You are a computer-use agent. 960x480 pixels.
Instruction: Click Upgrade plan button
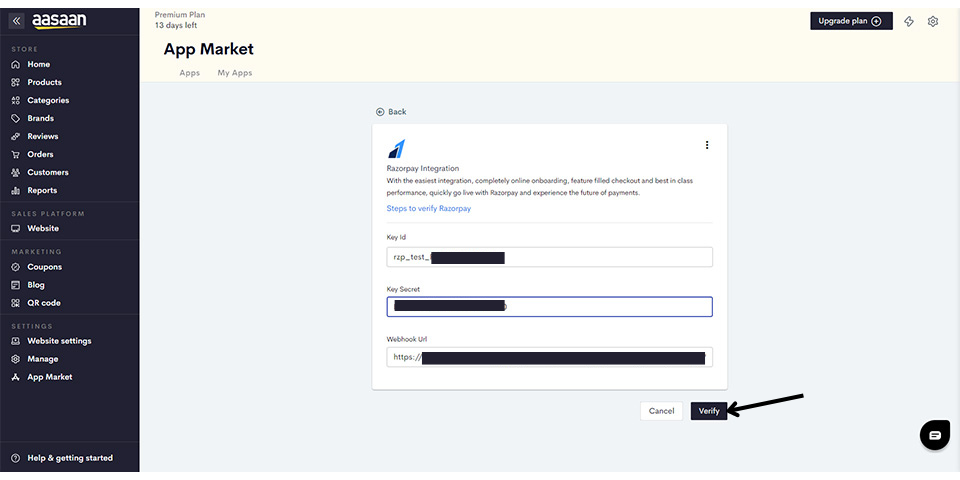click(x=850, y=21)
